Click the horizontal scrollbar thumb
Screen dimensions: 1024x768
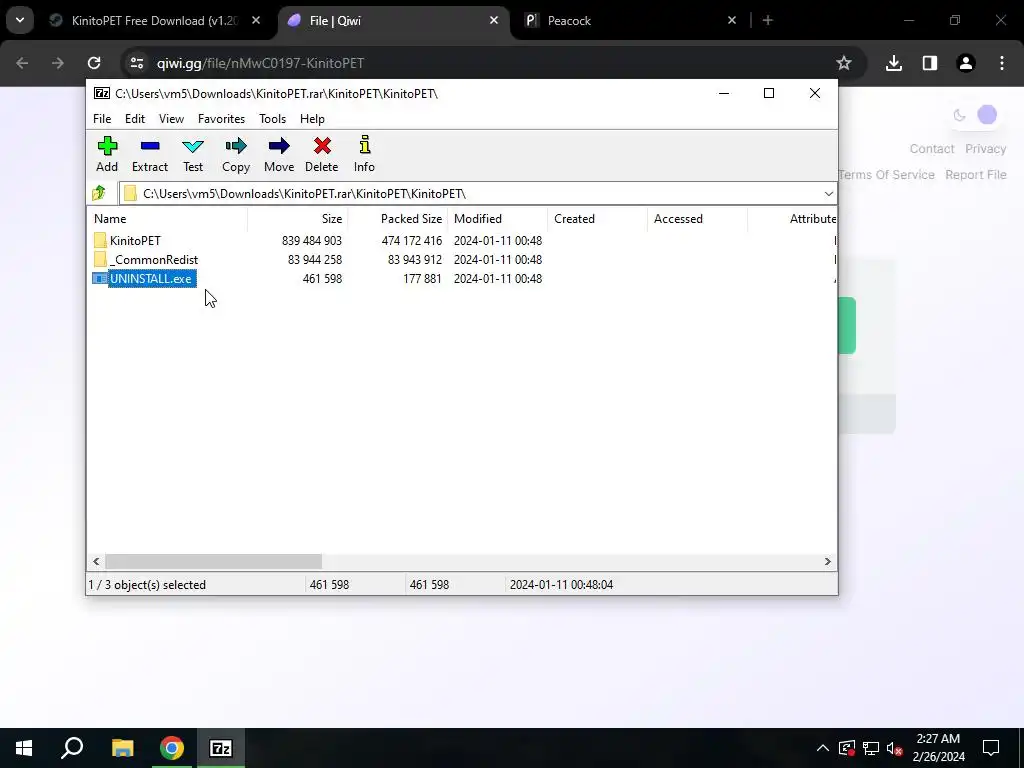point(214,562)
